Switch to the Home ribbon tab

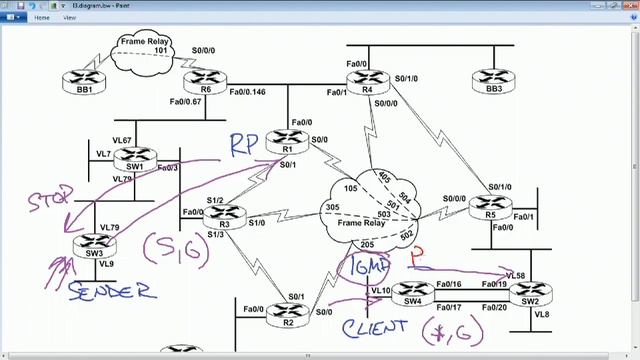pyautogui.click(x=42, y=18)
